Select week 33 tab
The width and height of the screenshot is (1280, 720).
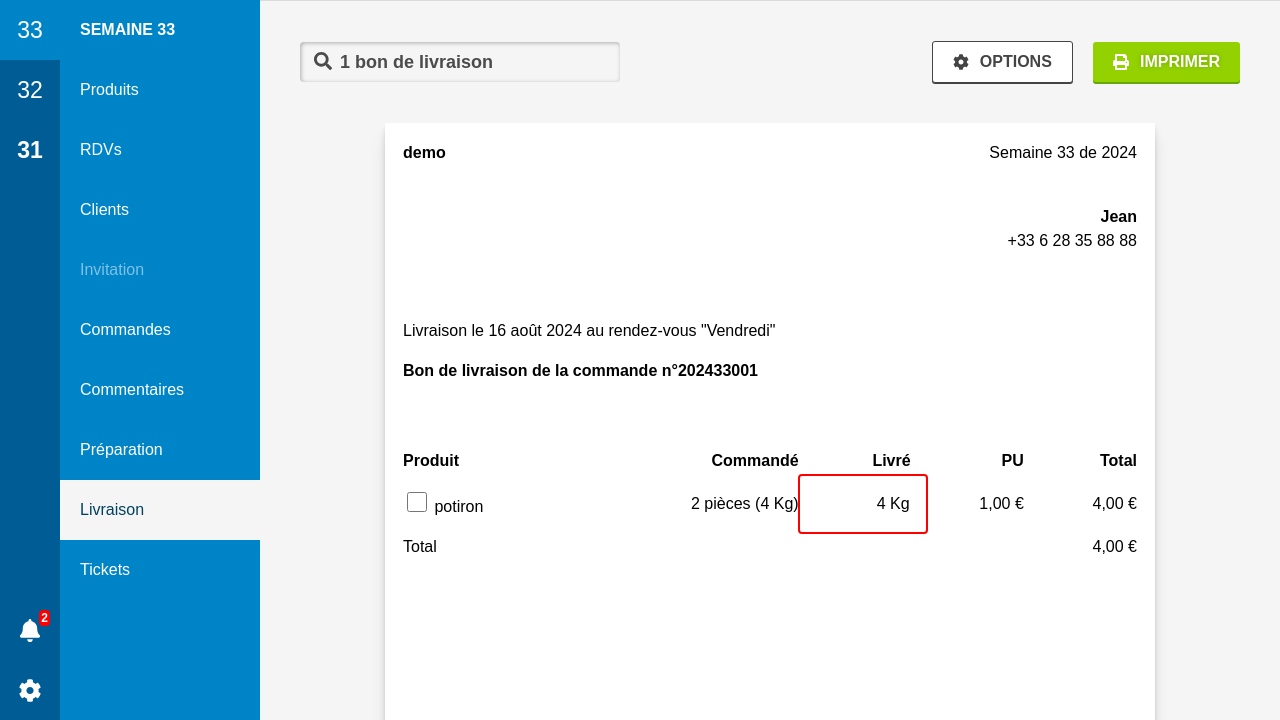click(x=30, y=30)
